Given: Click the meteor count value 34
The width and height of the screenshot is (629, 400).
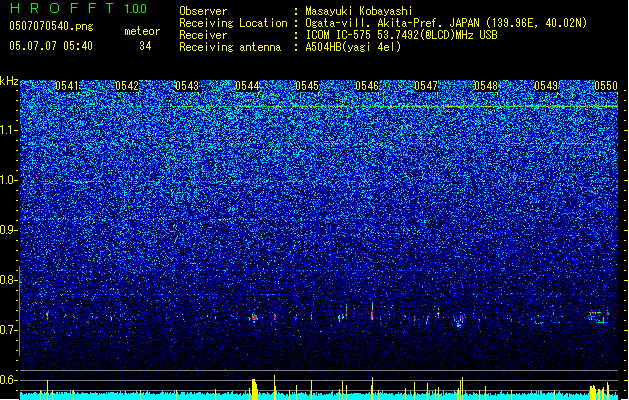Looking at the screenshot, I should click(x=145, y=46).
